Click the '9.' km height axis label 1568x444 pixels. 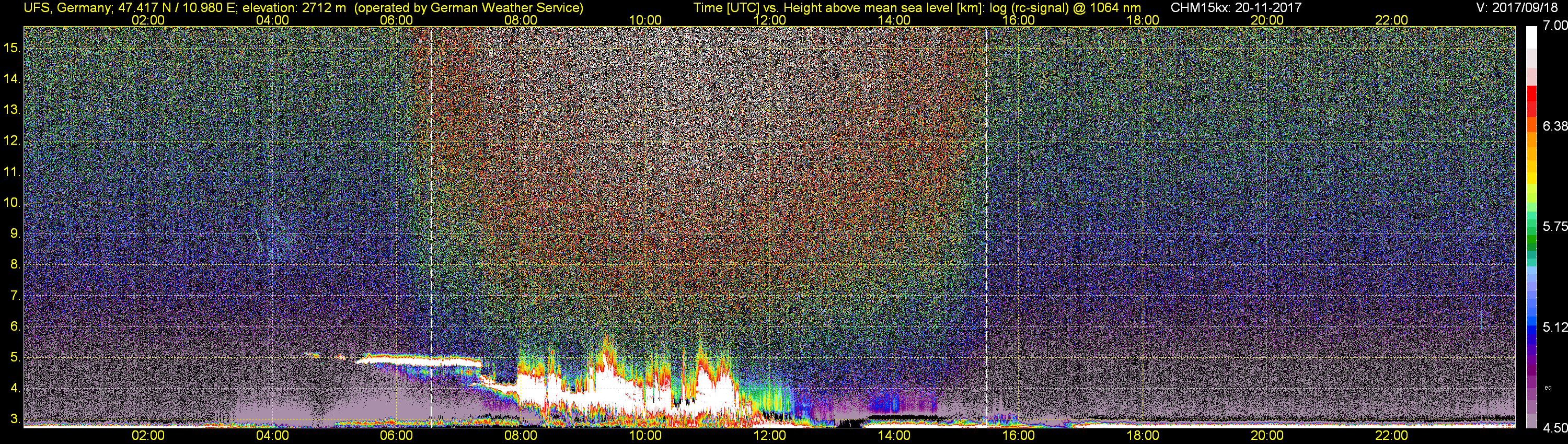(x=15, y=233)
